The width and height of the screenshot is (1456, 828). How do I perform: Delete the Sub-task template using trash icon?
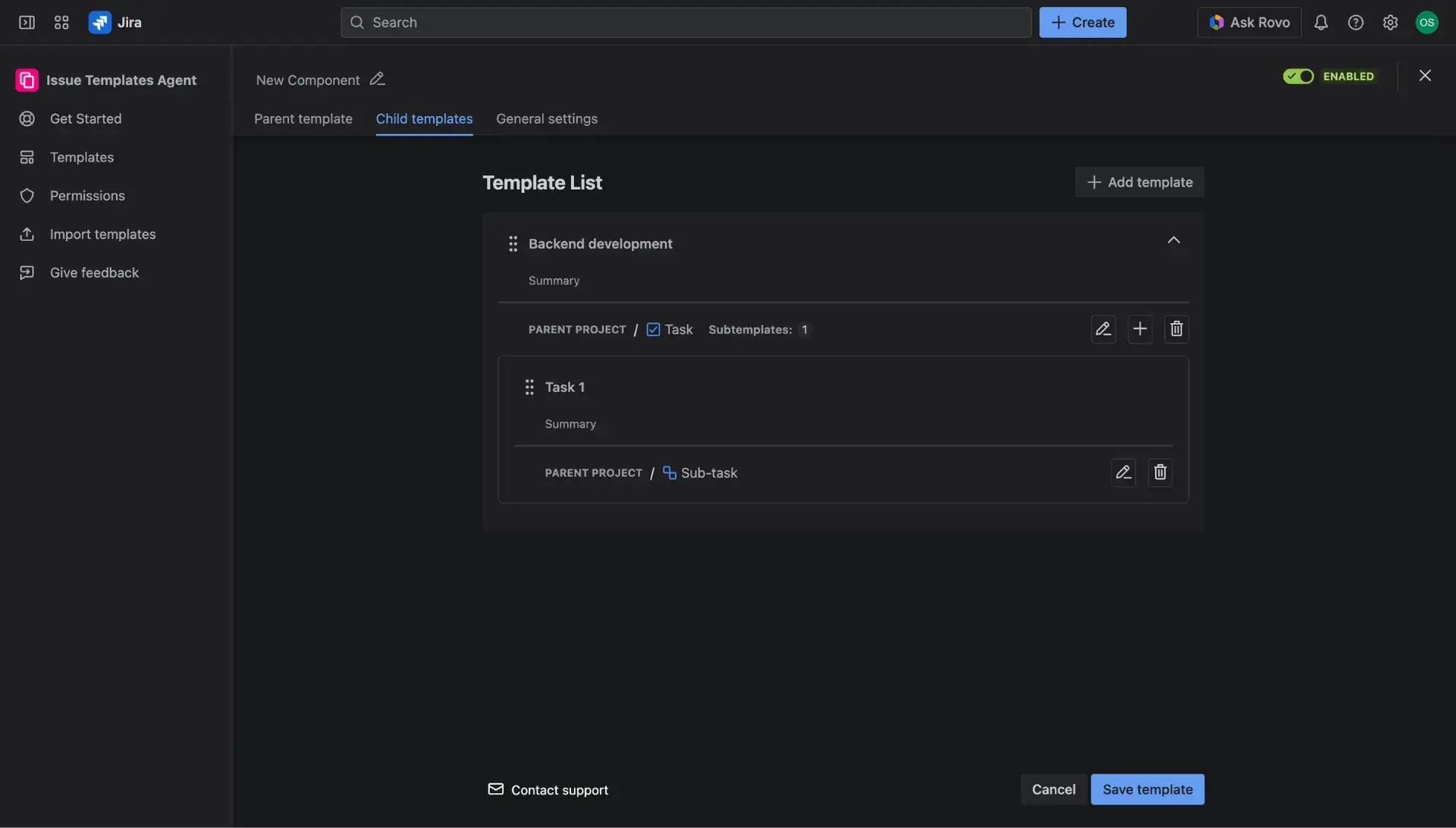(1160, 472)
